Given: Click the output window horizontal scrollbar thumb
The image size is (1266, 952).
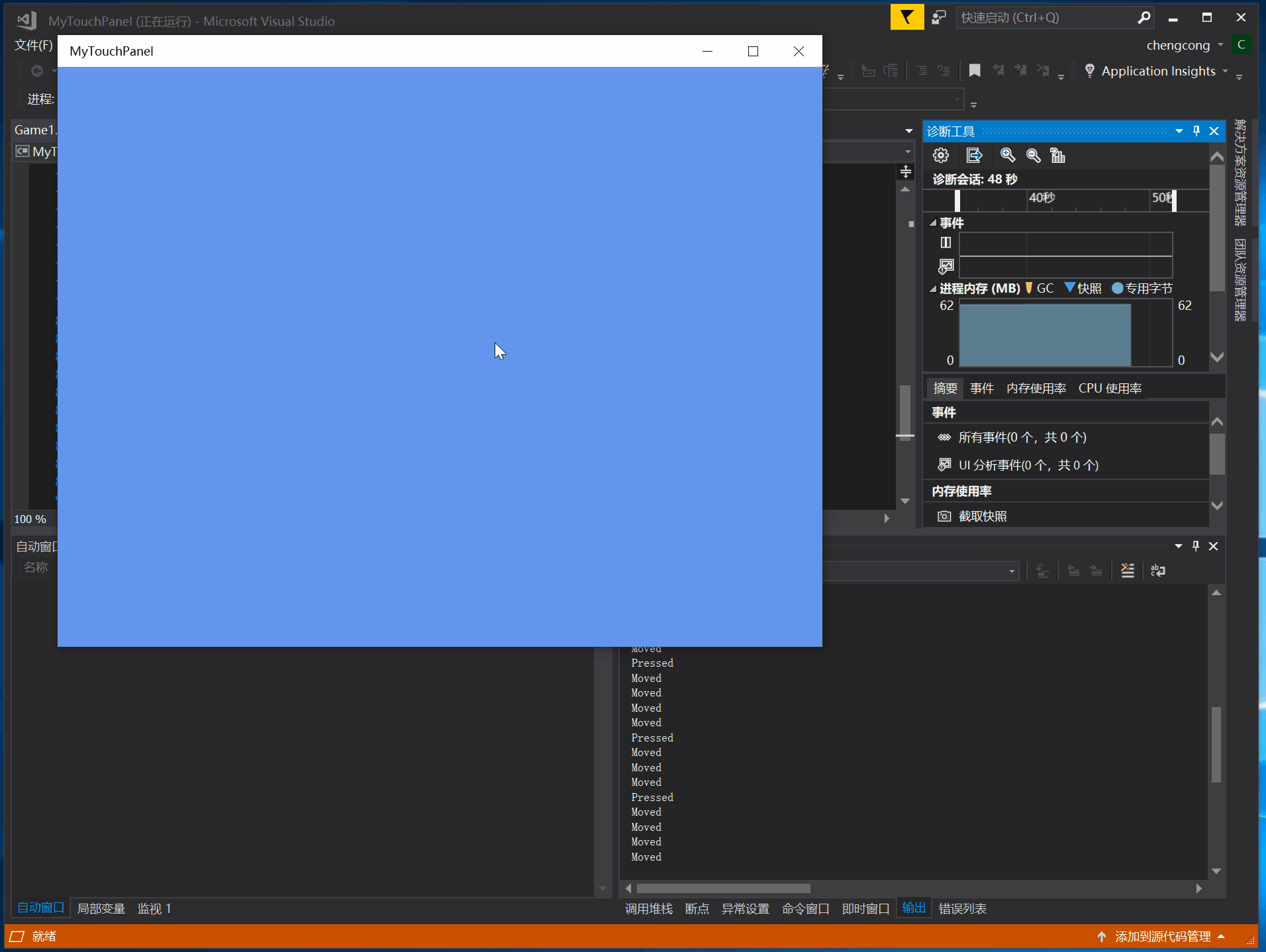Looking at the screenshot, I should (723, 888).
